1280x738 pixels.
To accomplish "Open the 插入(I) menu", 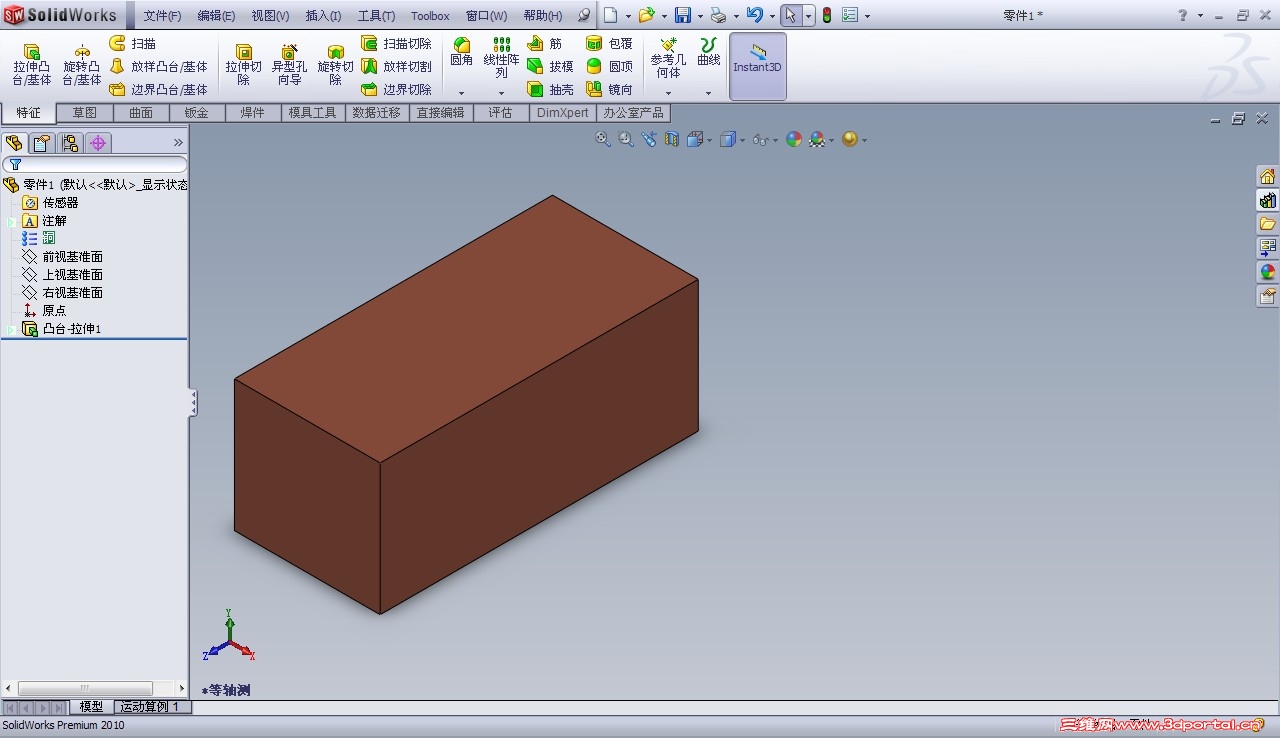I will pyautogui.click(x=323, y=16).
